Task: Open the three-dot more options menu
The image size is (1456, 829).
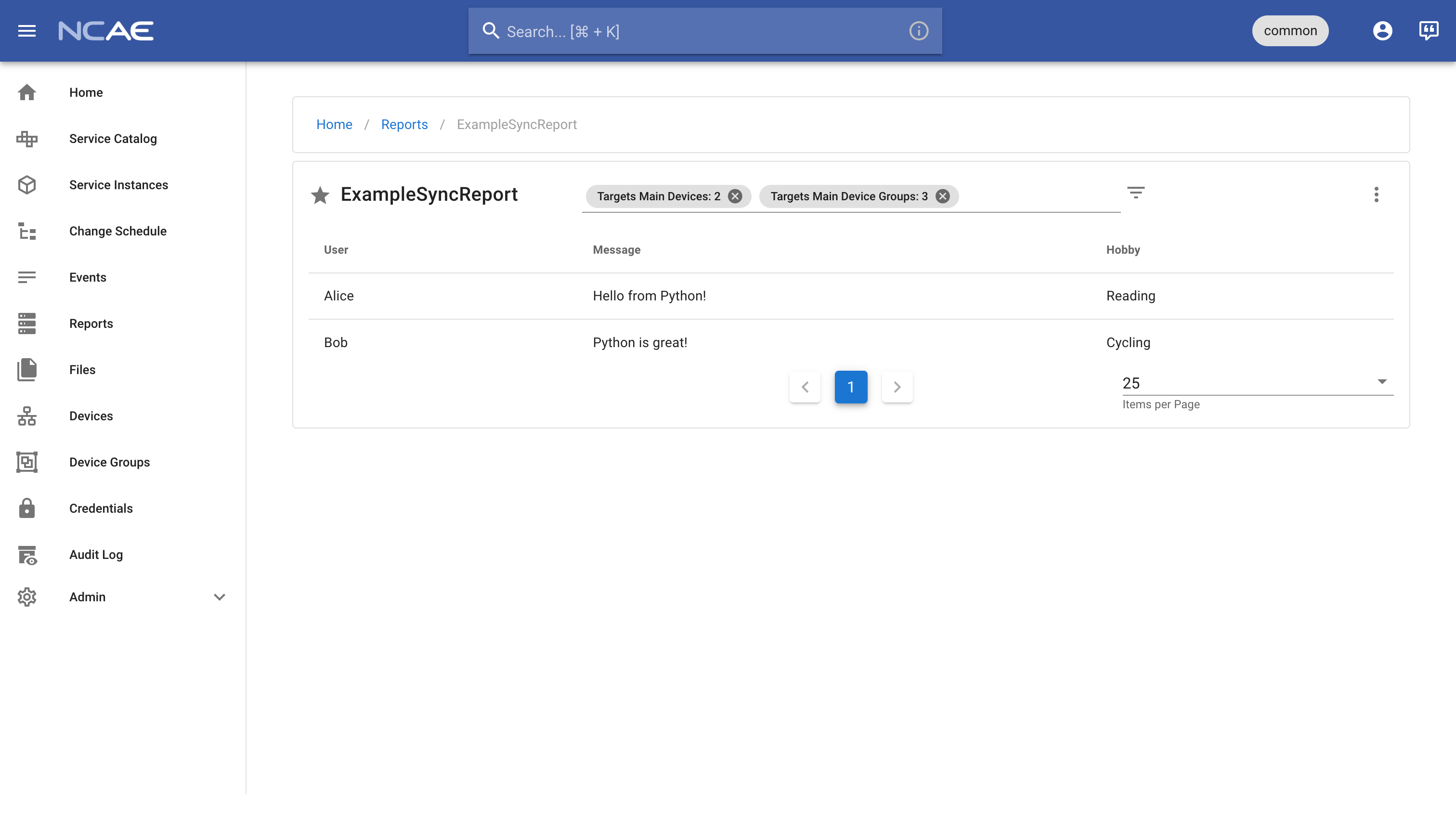Action: coord(1376,194)
